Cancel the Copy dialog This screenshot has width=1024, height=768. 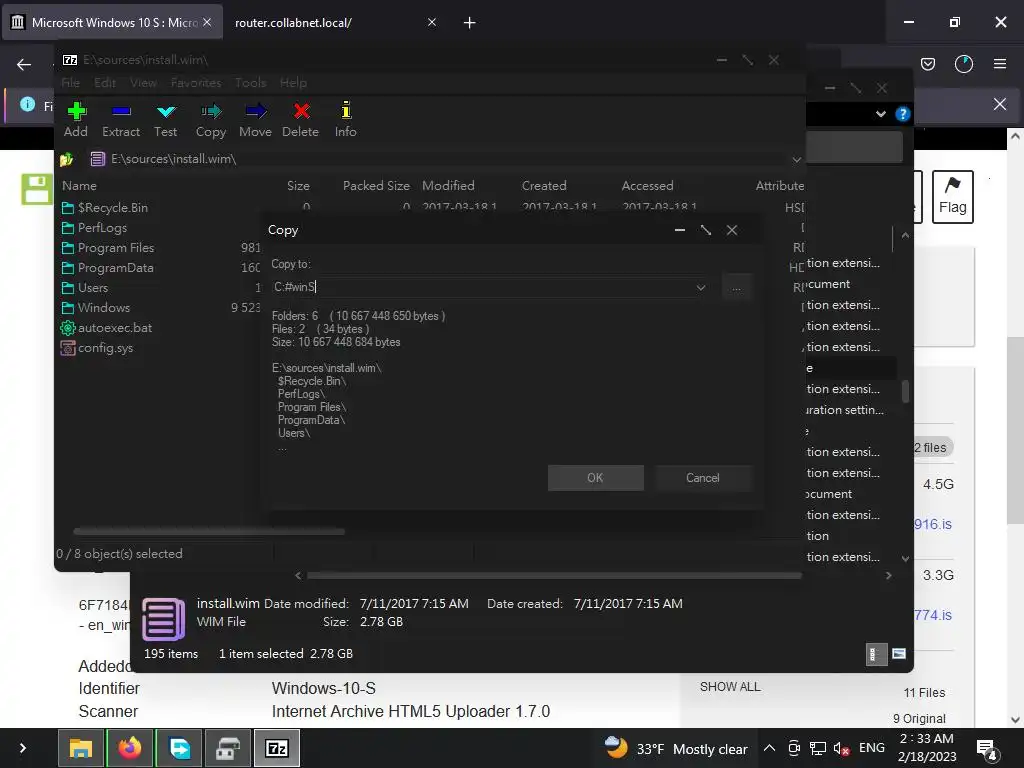pos(703,478)
